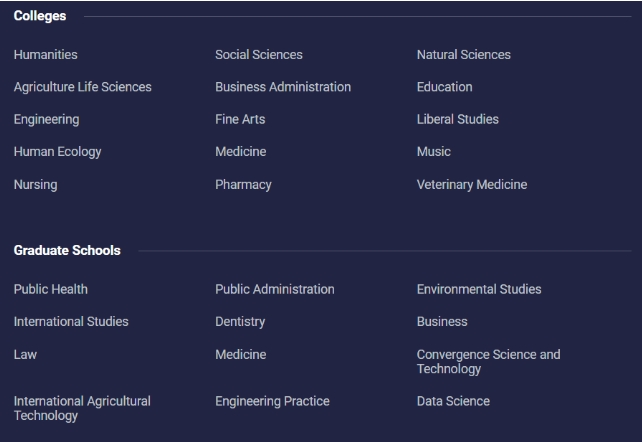Viewport: 642px width, 442px height.
Task: Open Data Science graduate school link
Action: click(x=453, y=401)
